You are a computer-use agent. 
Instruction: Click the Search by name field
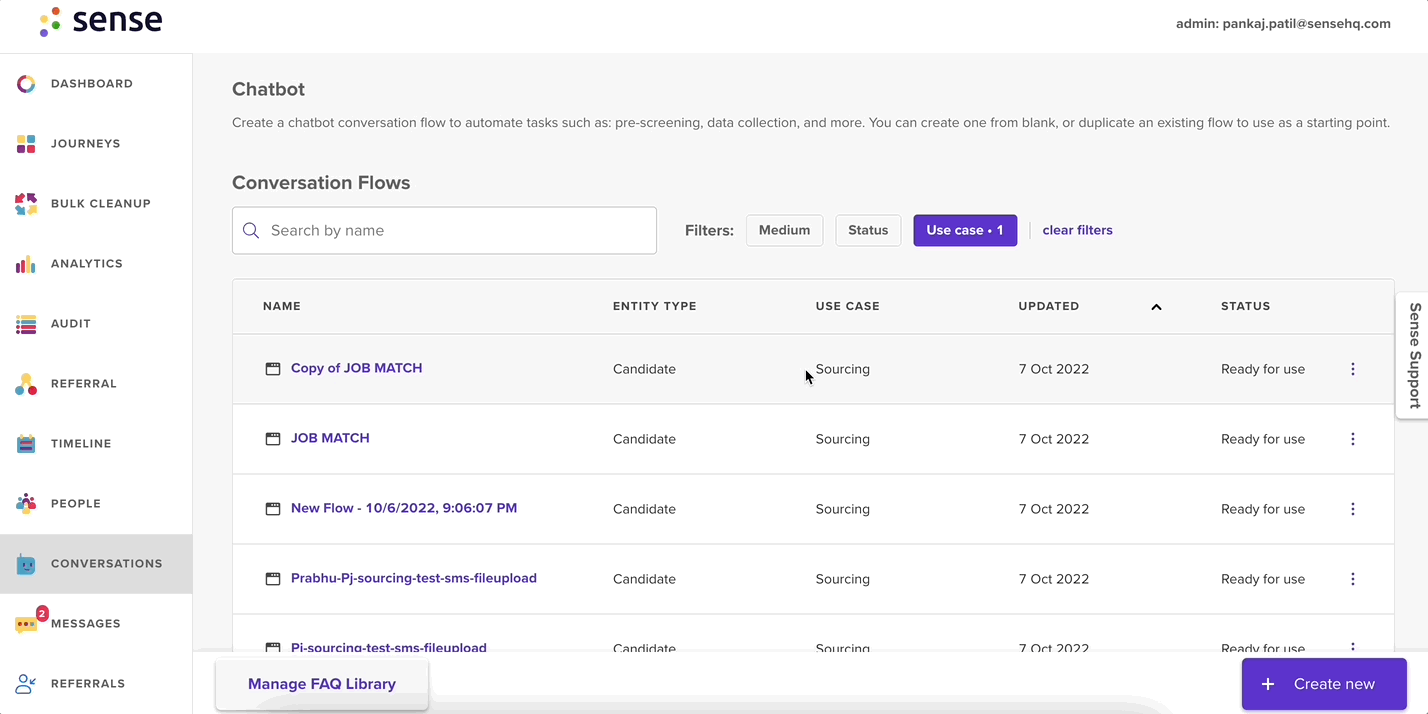(444, 230)
